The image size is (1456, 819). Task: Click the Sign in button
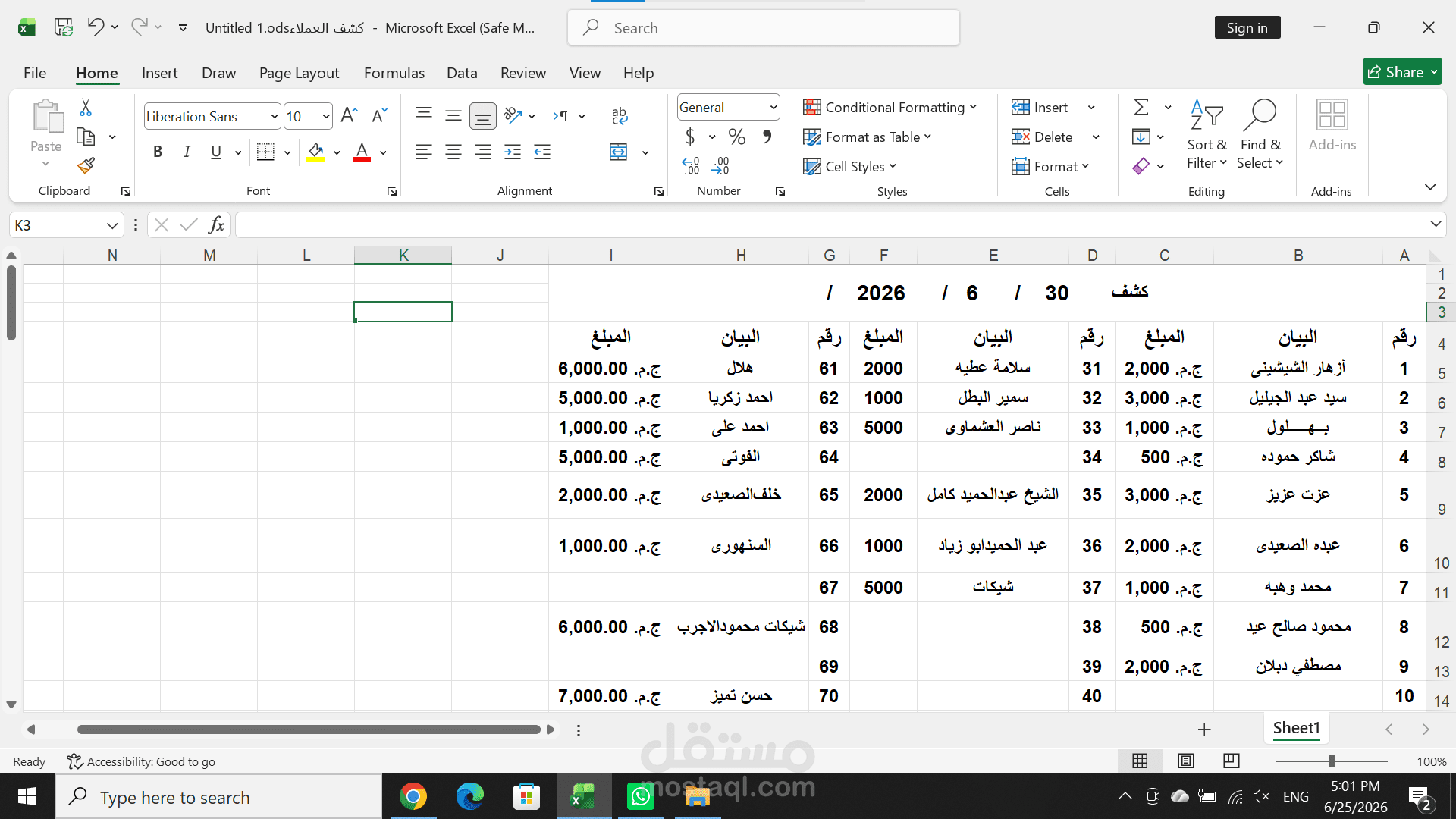[1247, 27]
